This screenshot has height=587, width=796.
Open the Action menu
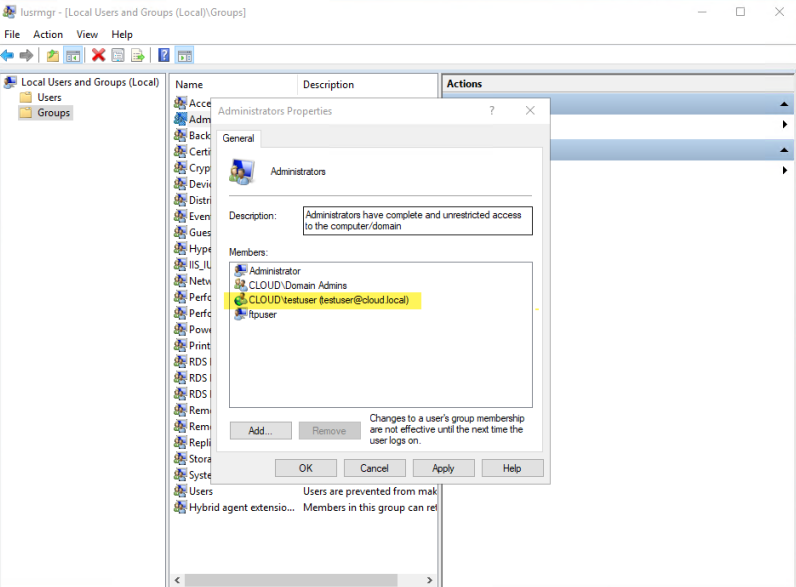(x=48, y=34)
